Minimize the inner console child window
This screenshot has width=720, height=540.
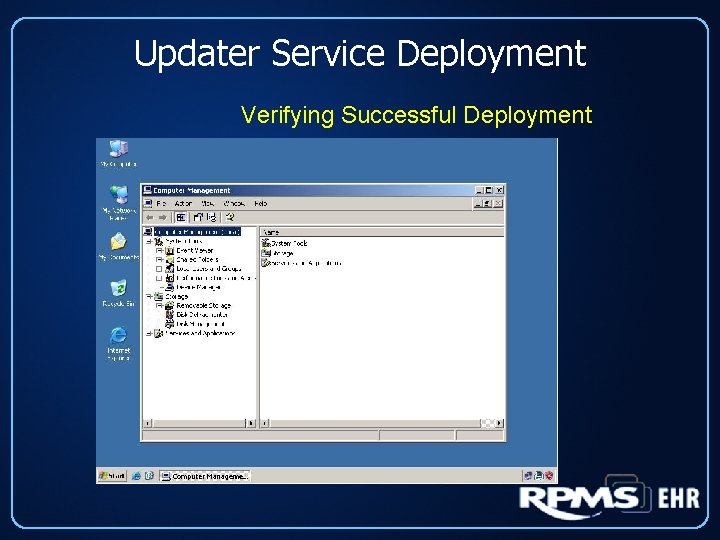pyautogui.click(x=478, y=203)
